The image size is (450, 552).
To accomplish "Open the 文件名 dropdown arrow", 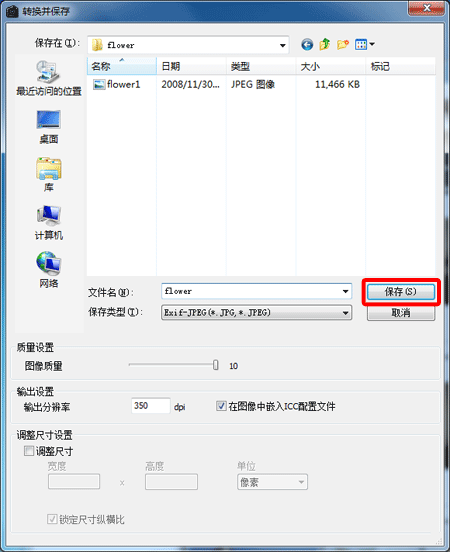I will [346, 291].
